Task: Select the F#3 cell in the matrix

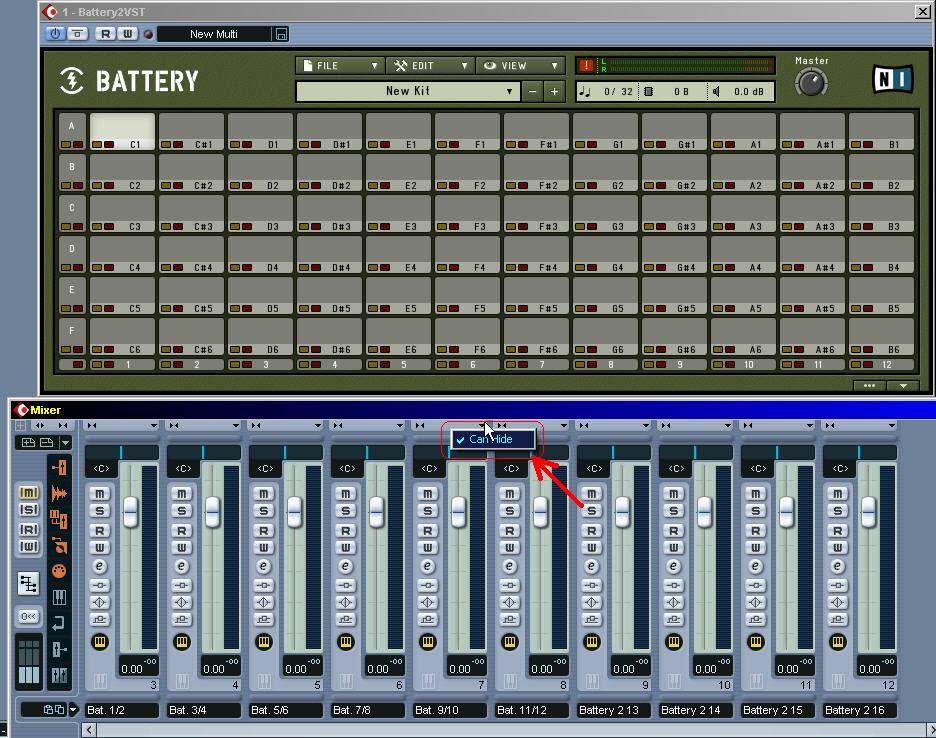Action: point(536,213)
